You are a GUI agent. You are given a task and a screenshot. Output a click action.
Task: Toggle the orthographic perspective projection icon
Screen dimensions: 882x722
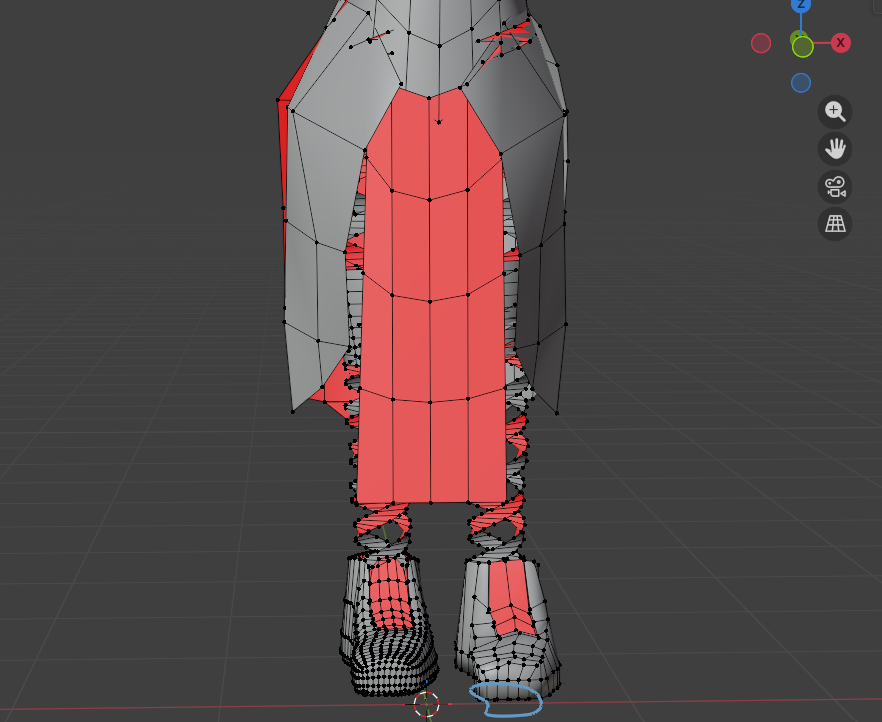pos(834,224)
